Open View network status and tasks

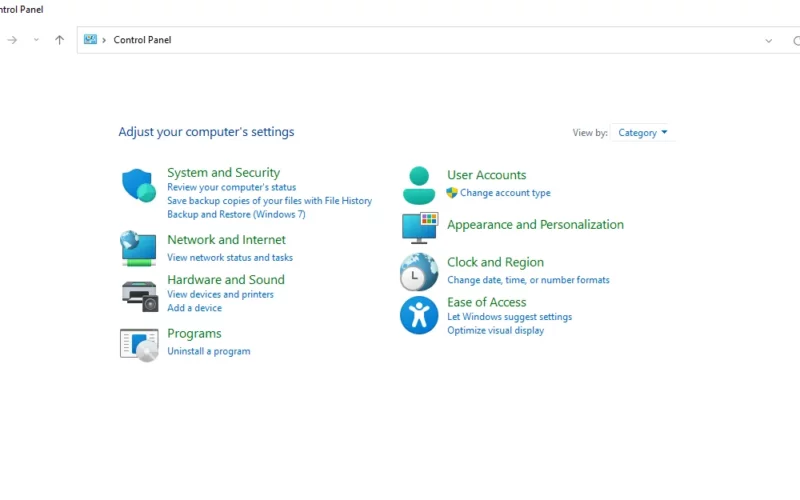tap(230, 258)
